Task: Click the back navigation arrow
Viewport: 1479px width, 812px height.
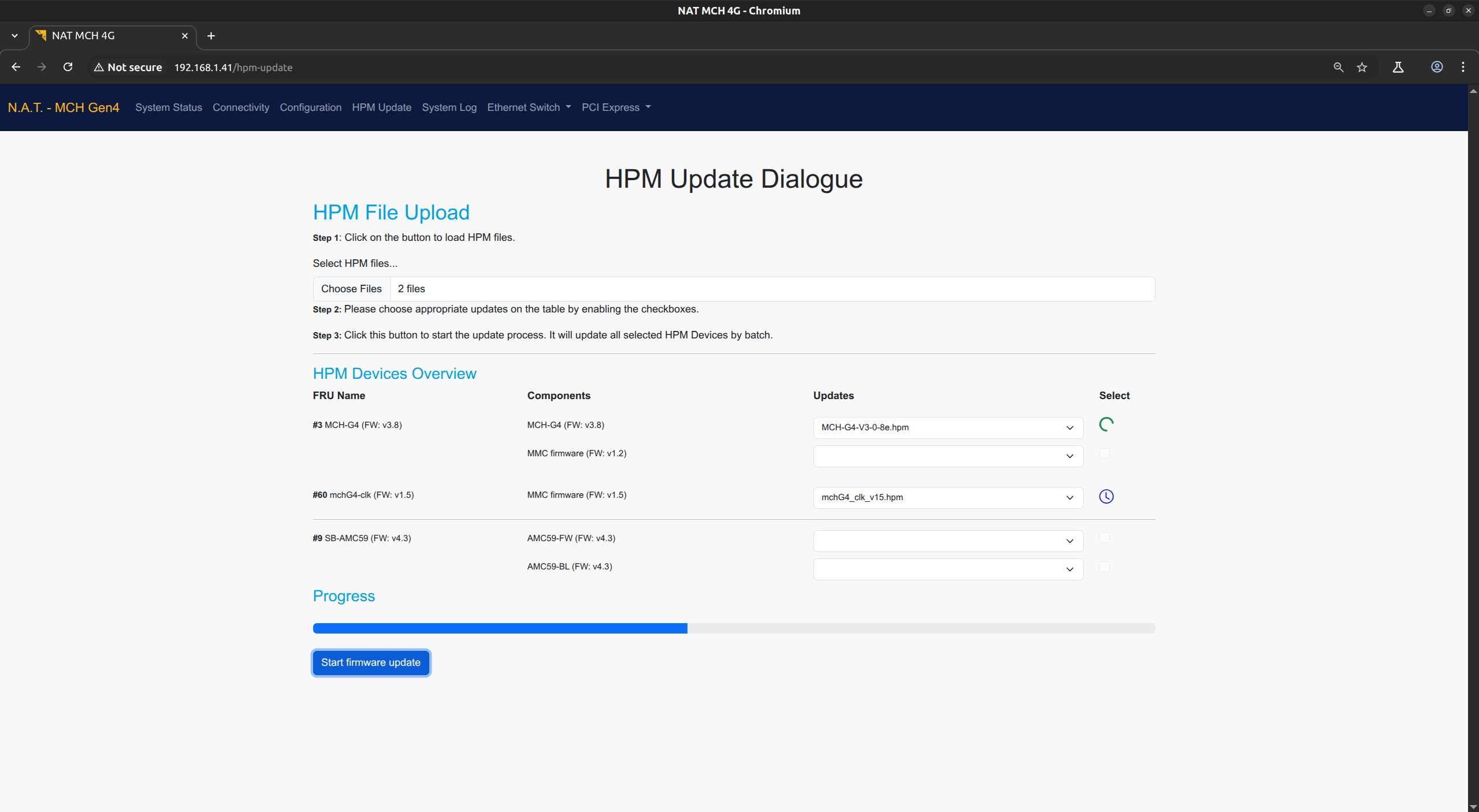Action: pos(16,67)
